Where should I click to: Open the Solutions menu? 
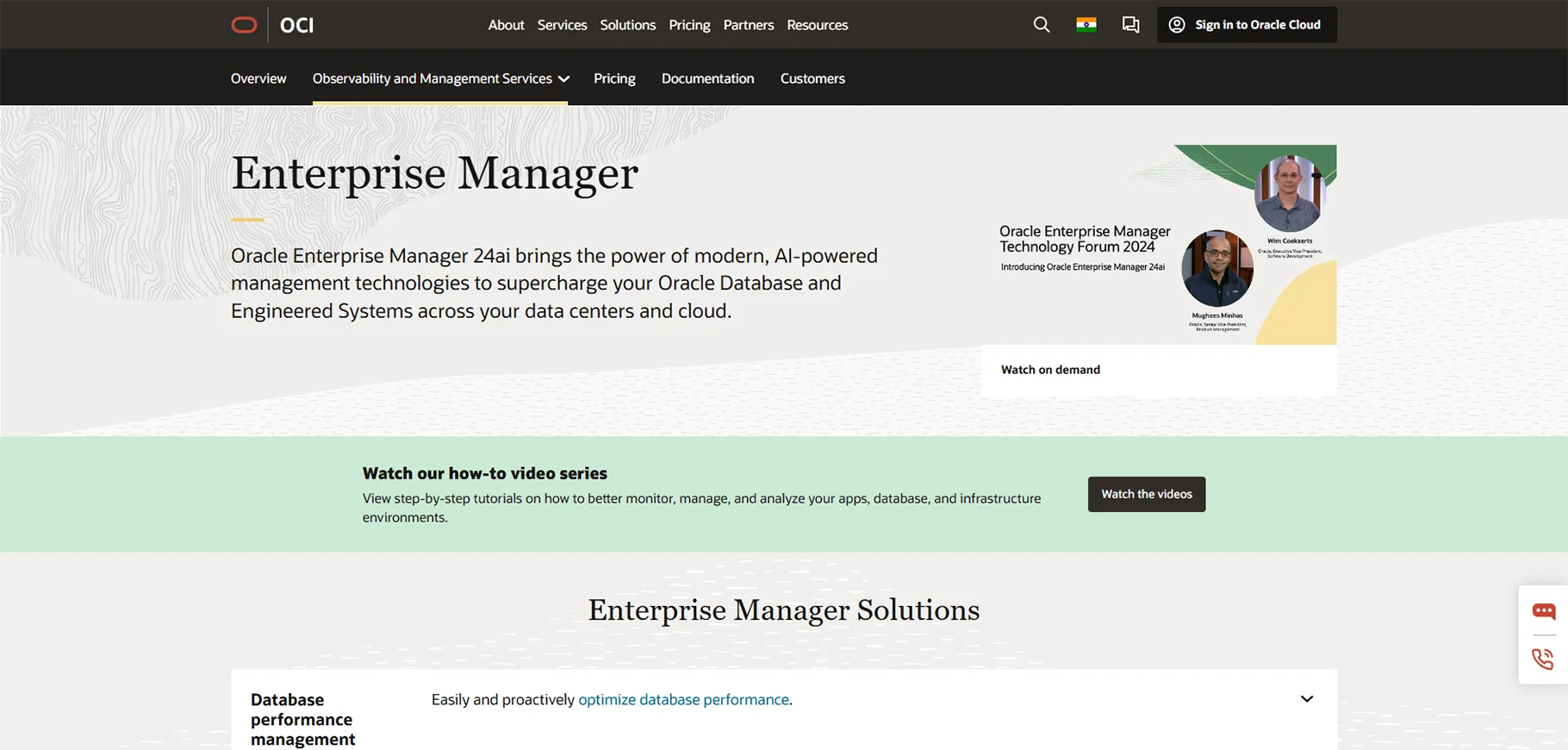click(x=628, y=25)
